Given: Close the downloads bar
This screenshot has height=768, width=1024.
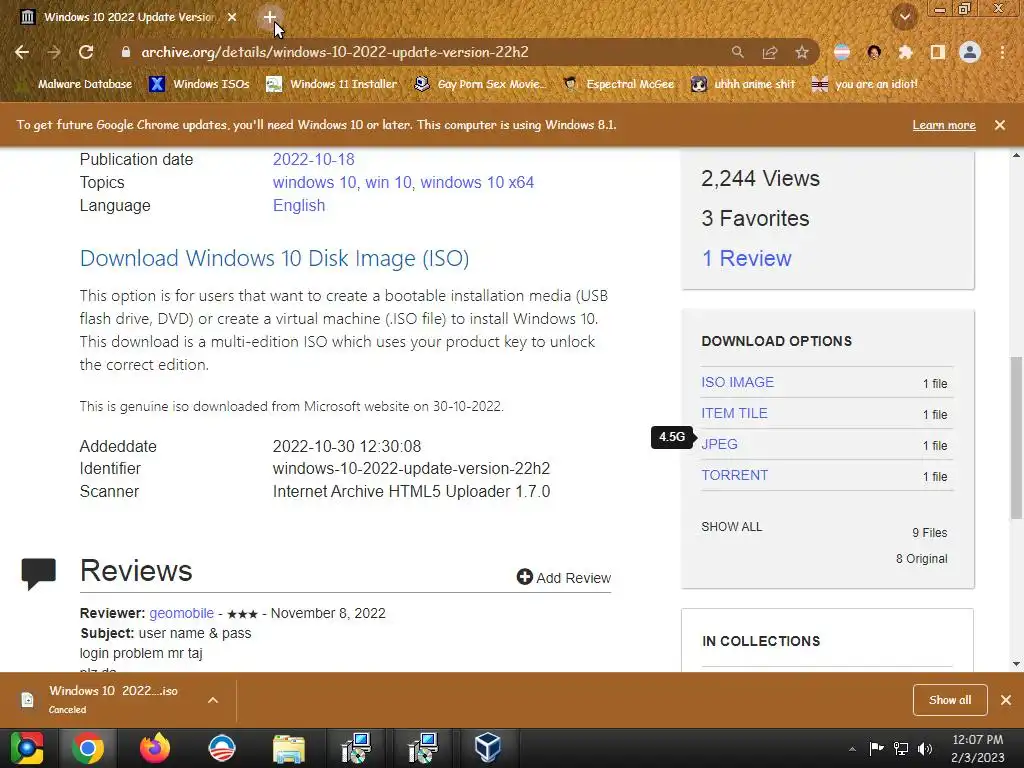Looking at the screenshot, I should [x=1006, y=700].
